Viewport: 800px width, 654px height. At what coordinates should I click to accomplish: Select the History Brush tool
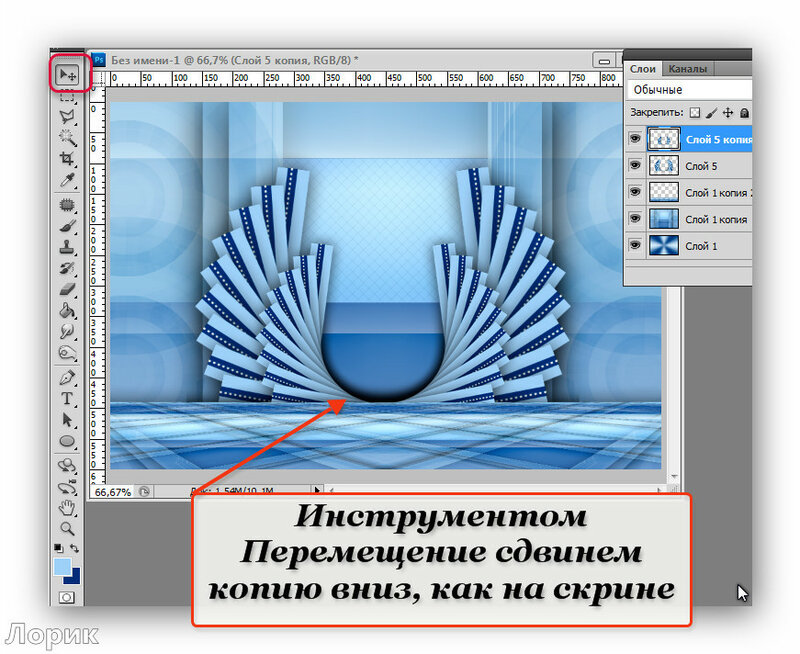(67, 268)
